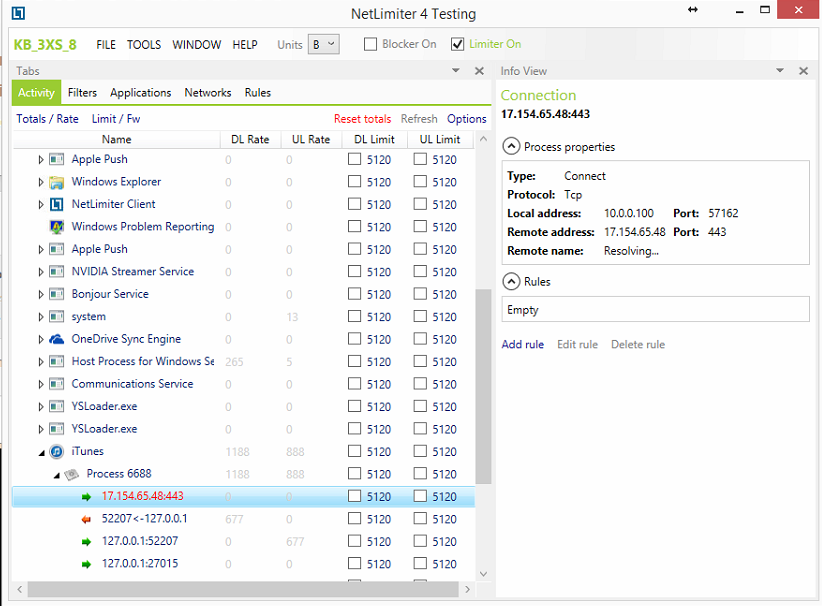Click the Bonjour Service icon
Image resolution: width=822 pixels, height=606 pixels.
coord(57,294)
